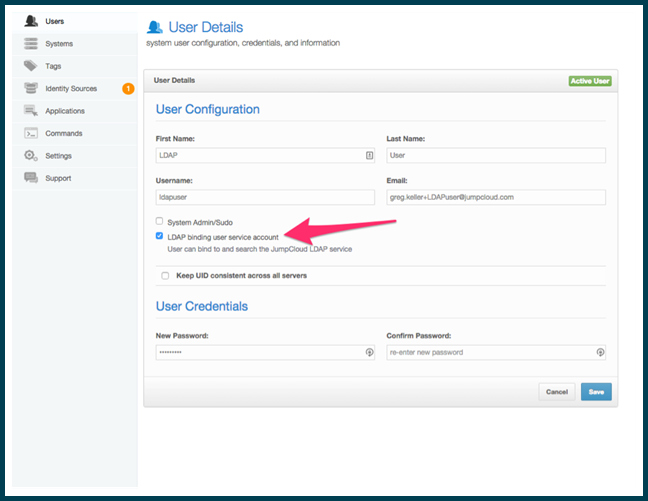
Task: Enable the System Admin/Sudo checkbox
Action: [159, 221]
